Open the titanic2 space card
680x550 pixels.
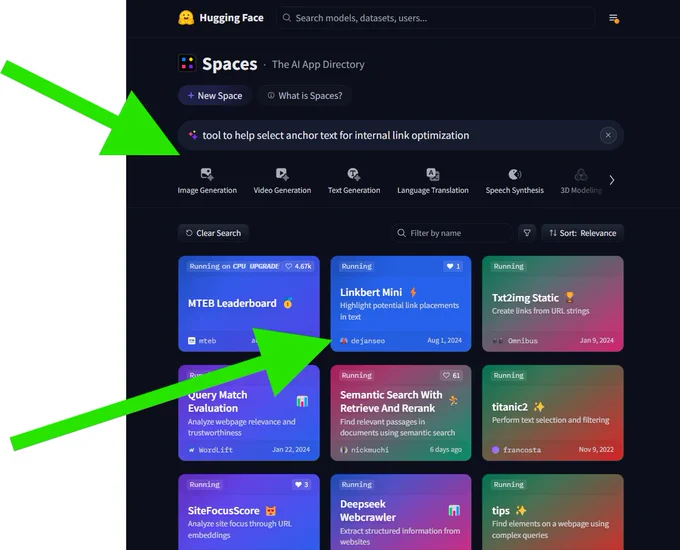point(553,413)
